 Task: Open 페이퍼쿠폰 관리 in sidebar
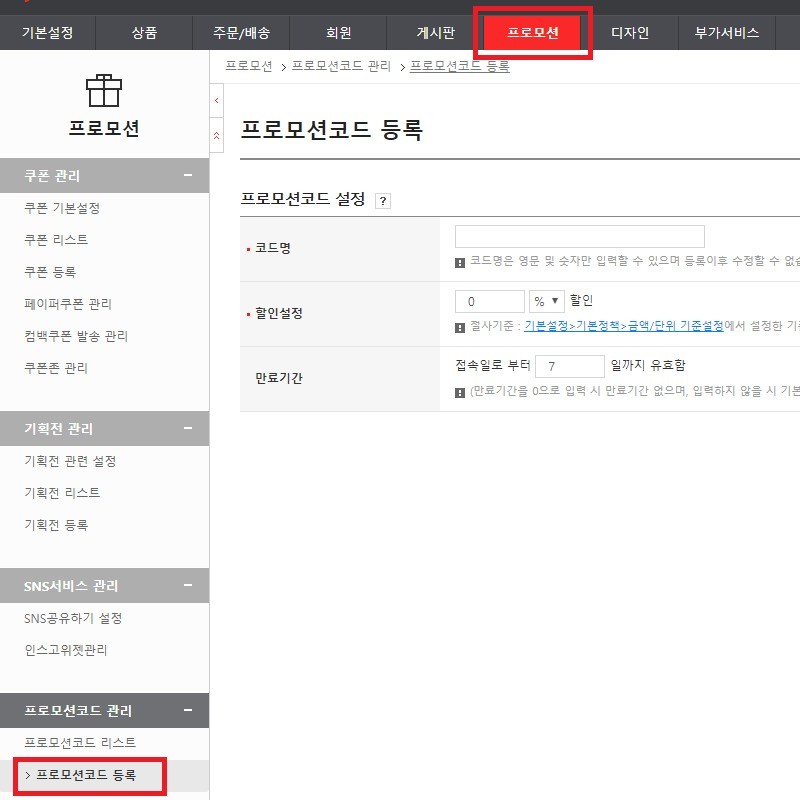pyautogui.click(x=68, y=304)
